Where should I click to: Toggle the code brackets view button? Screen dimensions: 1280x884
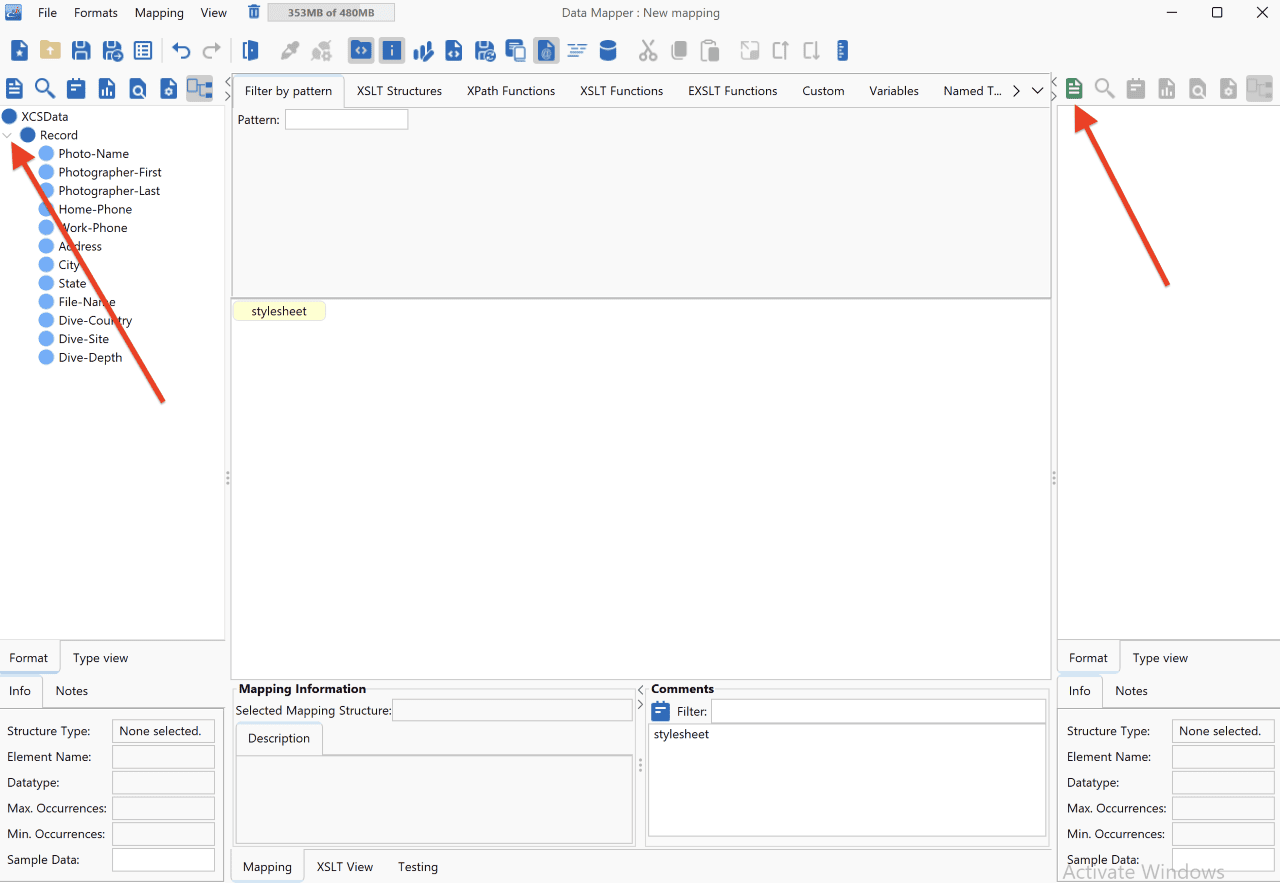[x=361, y=50]
